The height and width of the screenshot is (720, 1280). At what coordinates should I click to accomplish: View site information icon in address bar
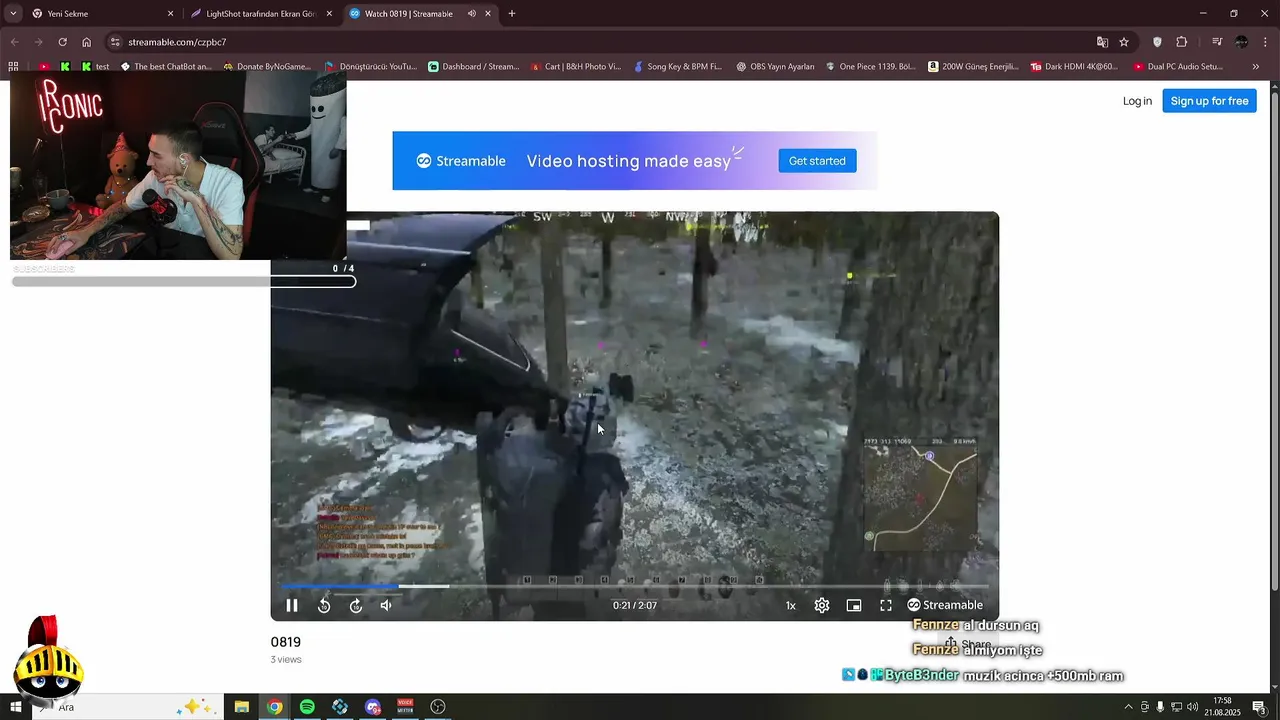coord(115,42)
